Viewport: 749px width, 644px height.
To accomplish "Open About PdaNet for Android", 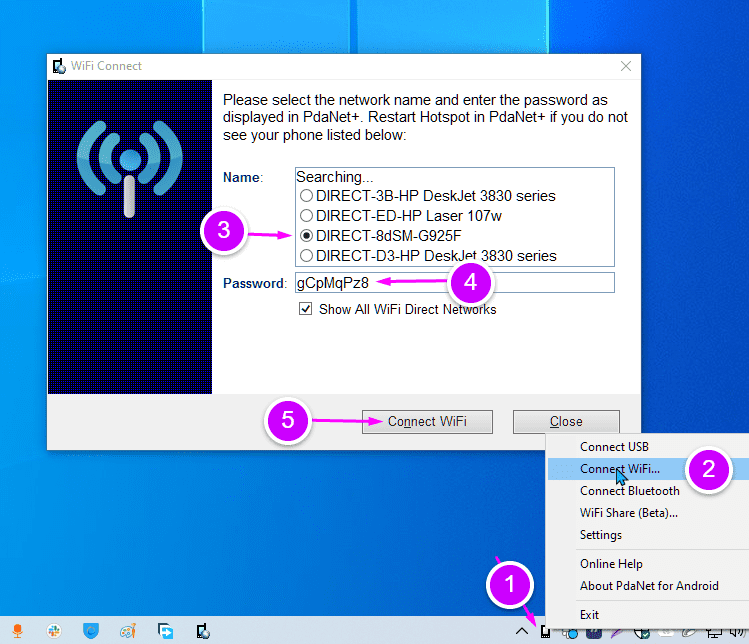I will tap(647, 586).
